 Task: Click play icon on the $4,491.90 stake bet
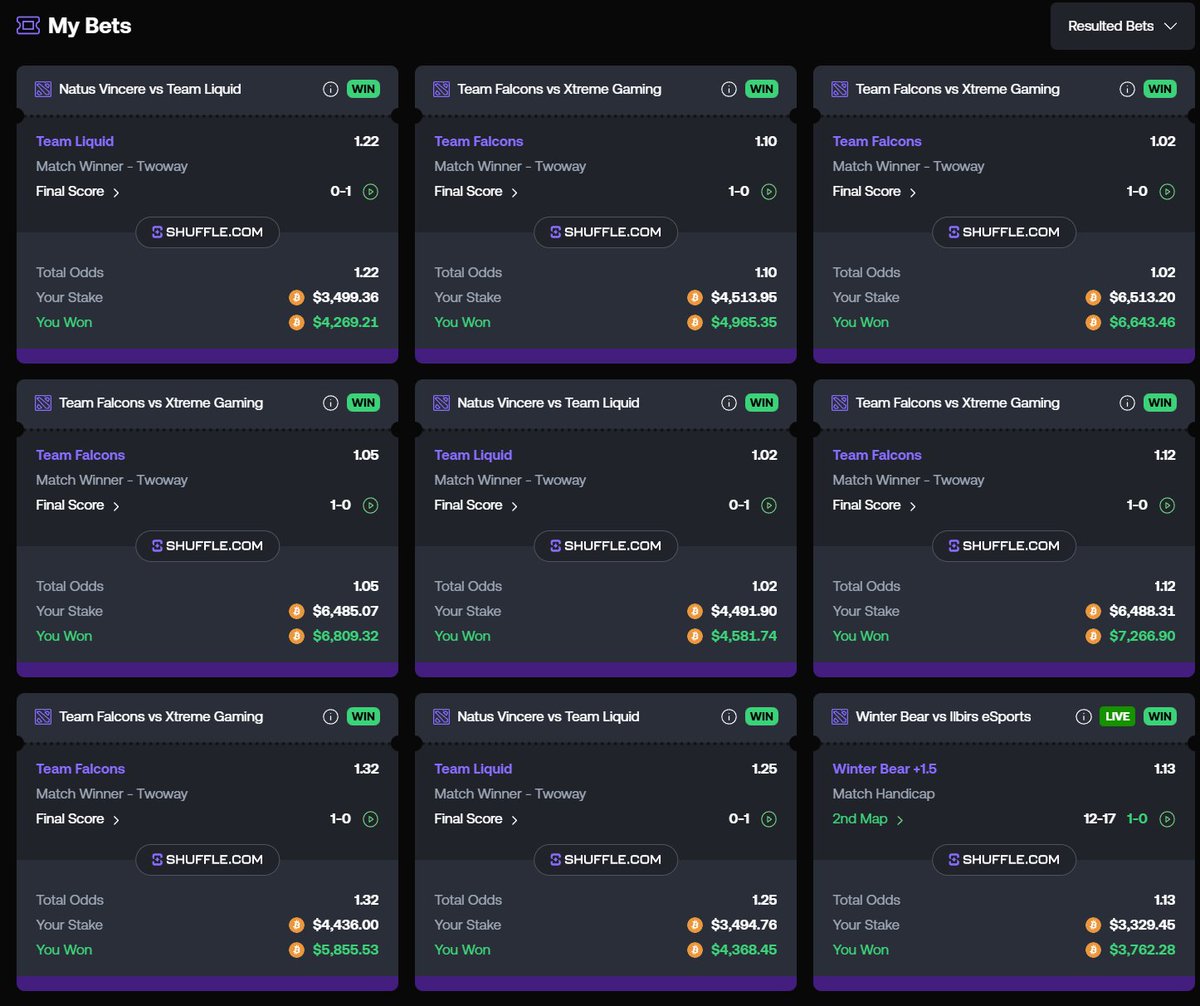tap(769, 506)
